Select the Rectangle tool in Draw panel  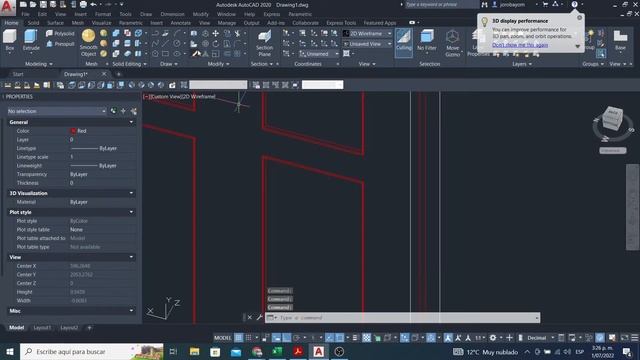coord(165,53)
